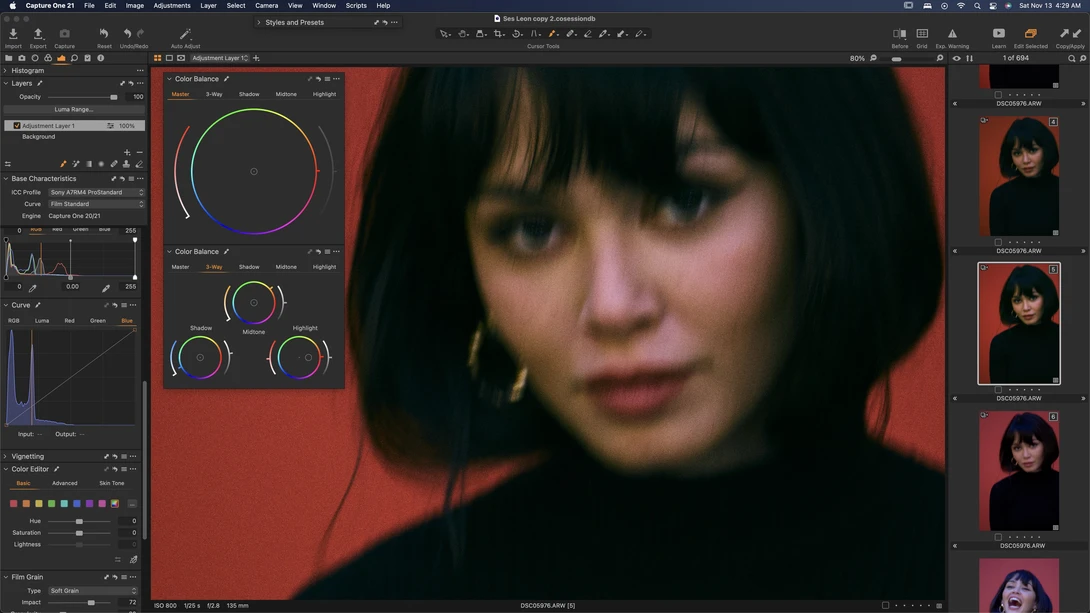Select Advanced tab in Color Editor
The height and width of the screenshot is (613, 1090).
pos(65,483)
